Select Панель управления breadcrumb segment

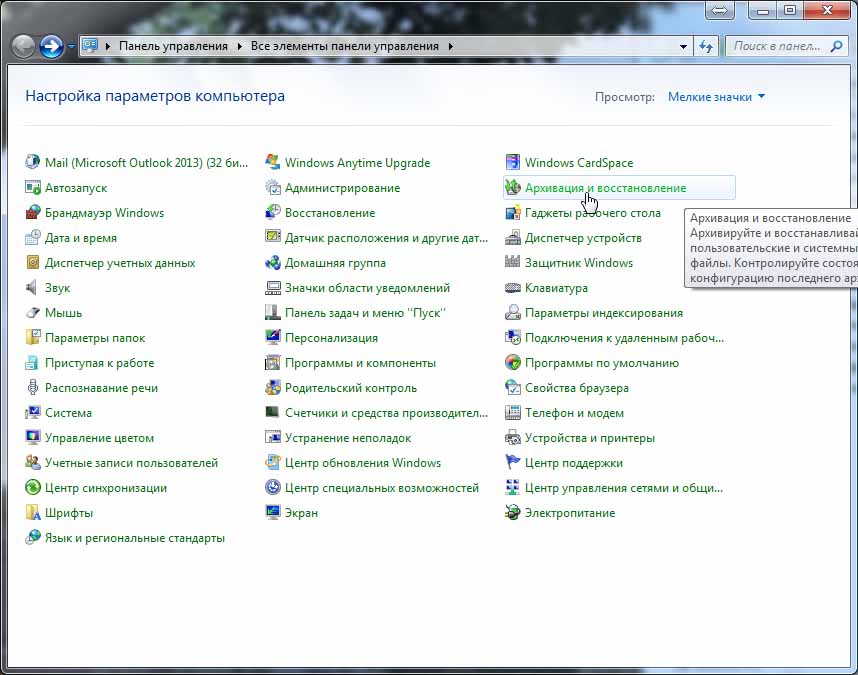[173, 46]
